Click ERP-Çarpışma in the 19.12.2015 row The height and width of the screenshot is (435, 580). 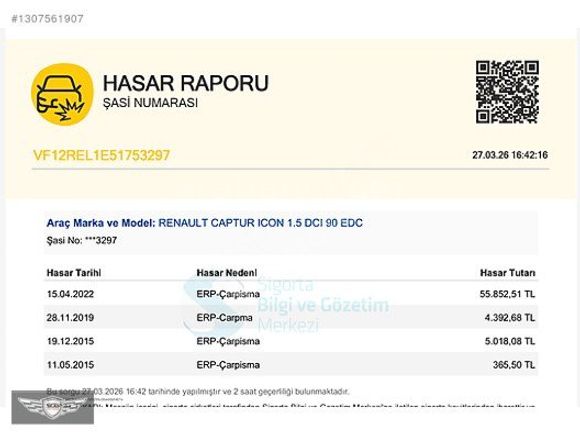228,341
